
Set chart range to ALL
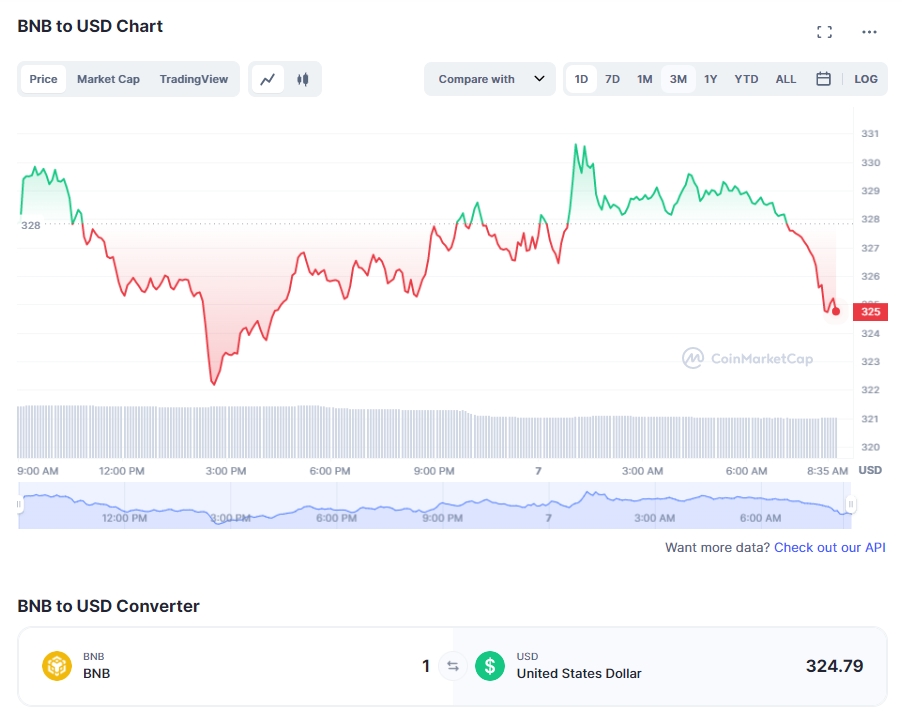point(786,79)
